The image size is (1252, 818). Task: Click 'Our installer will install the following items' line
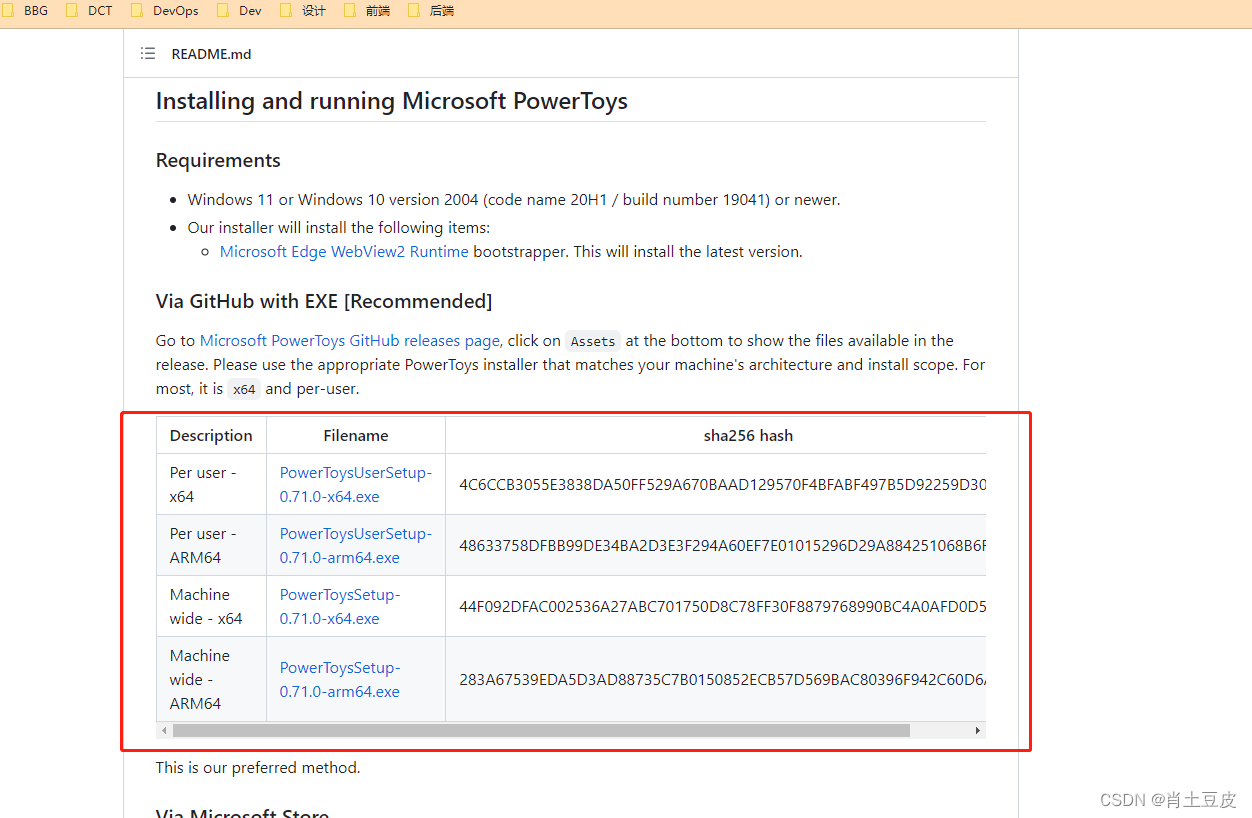339,228
